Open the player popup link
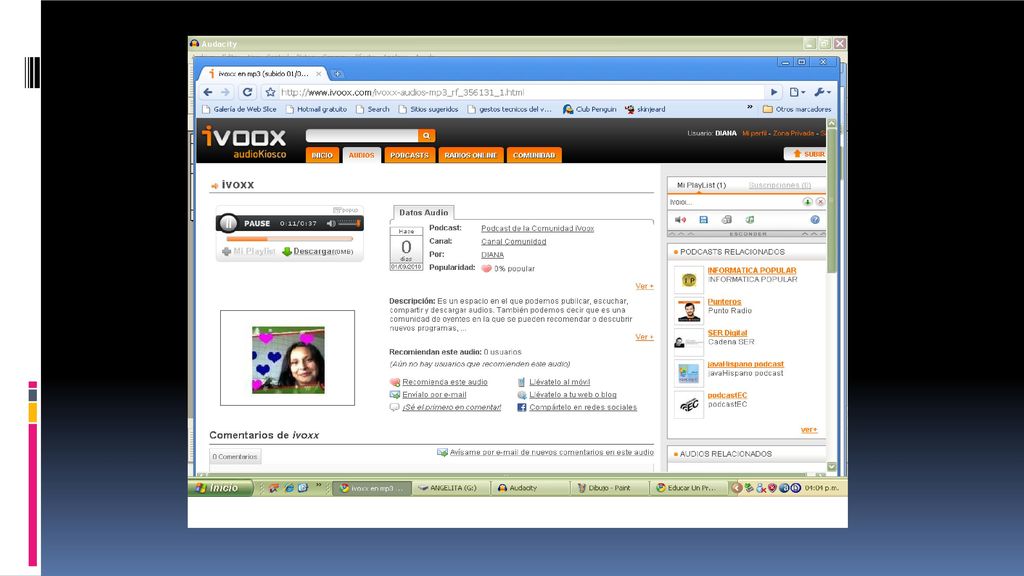The height and width of the screenshot is (576, 1024). [345, 210]
